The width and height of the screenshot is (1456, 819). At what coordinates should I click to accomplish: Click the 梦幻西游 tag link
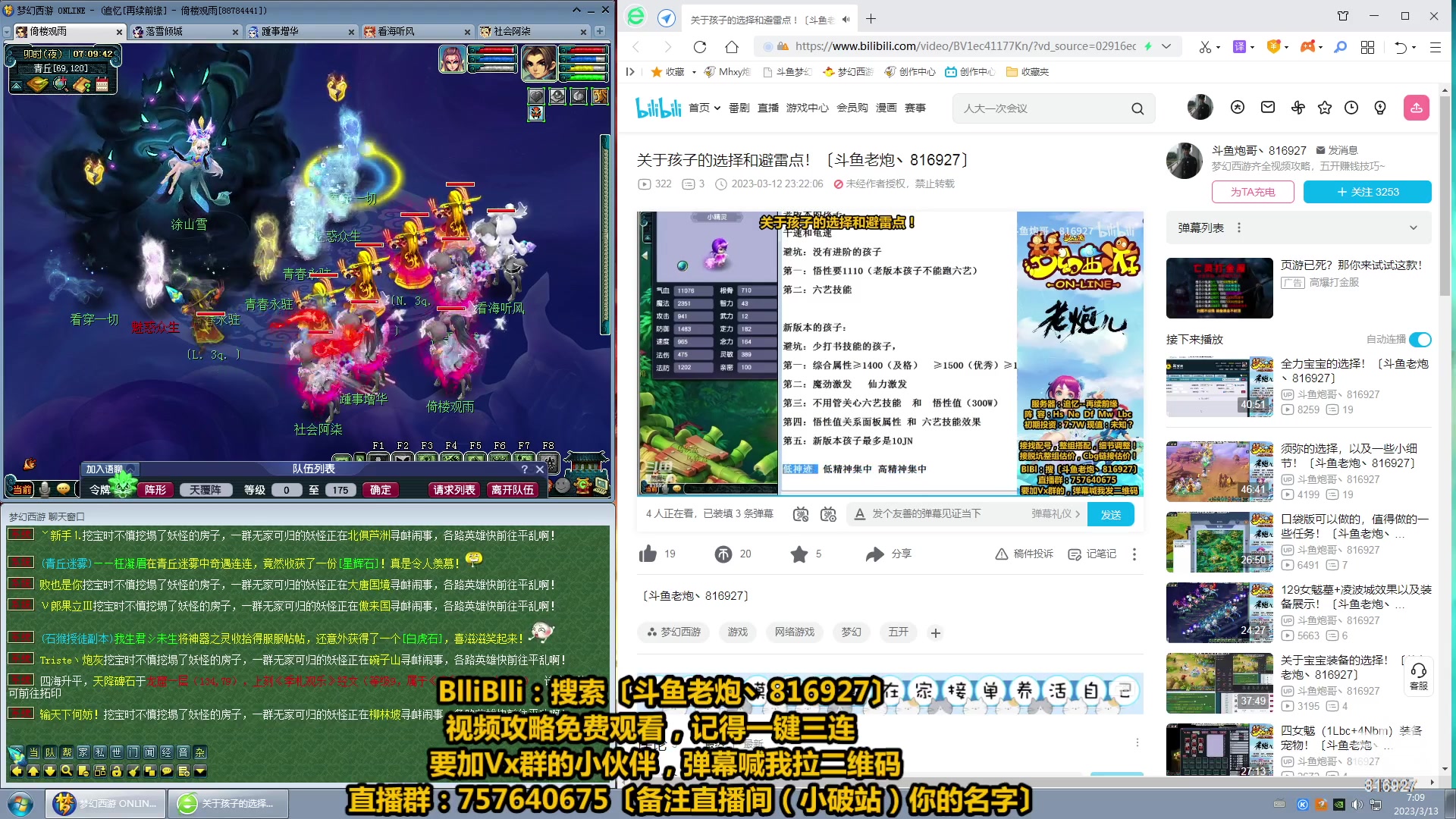(673, 632)
